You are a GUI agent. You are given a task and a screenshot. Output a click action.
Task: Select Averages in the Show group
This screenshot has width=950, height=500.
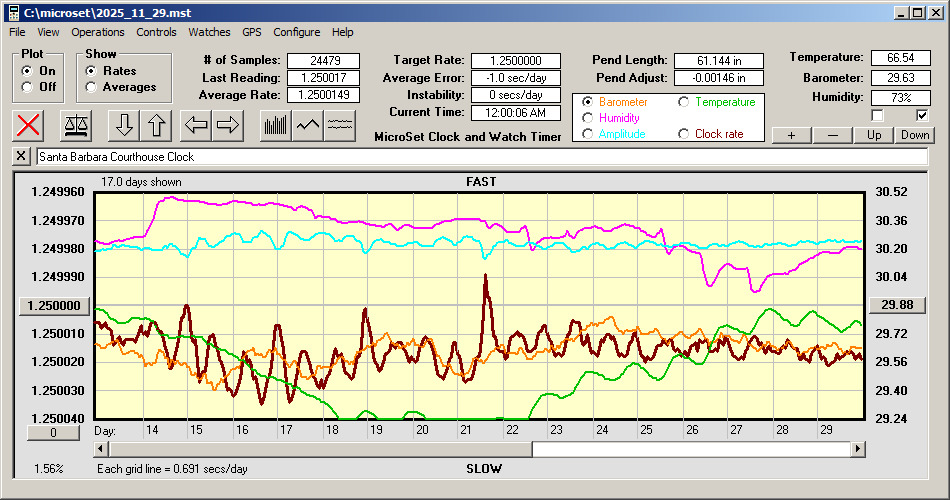point(92,87)
